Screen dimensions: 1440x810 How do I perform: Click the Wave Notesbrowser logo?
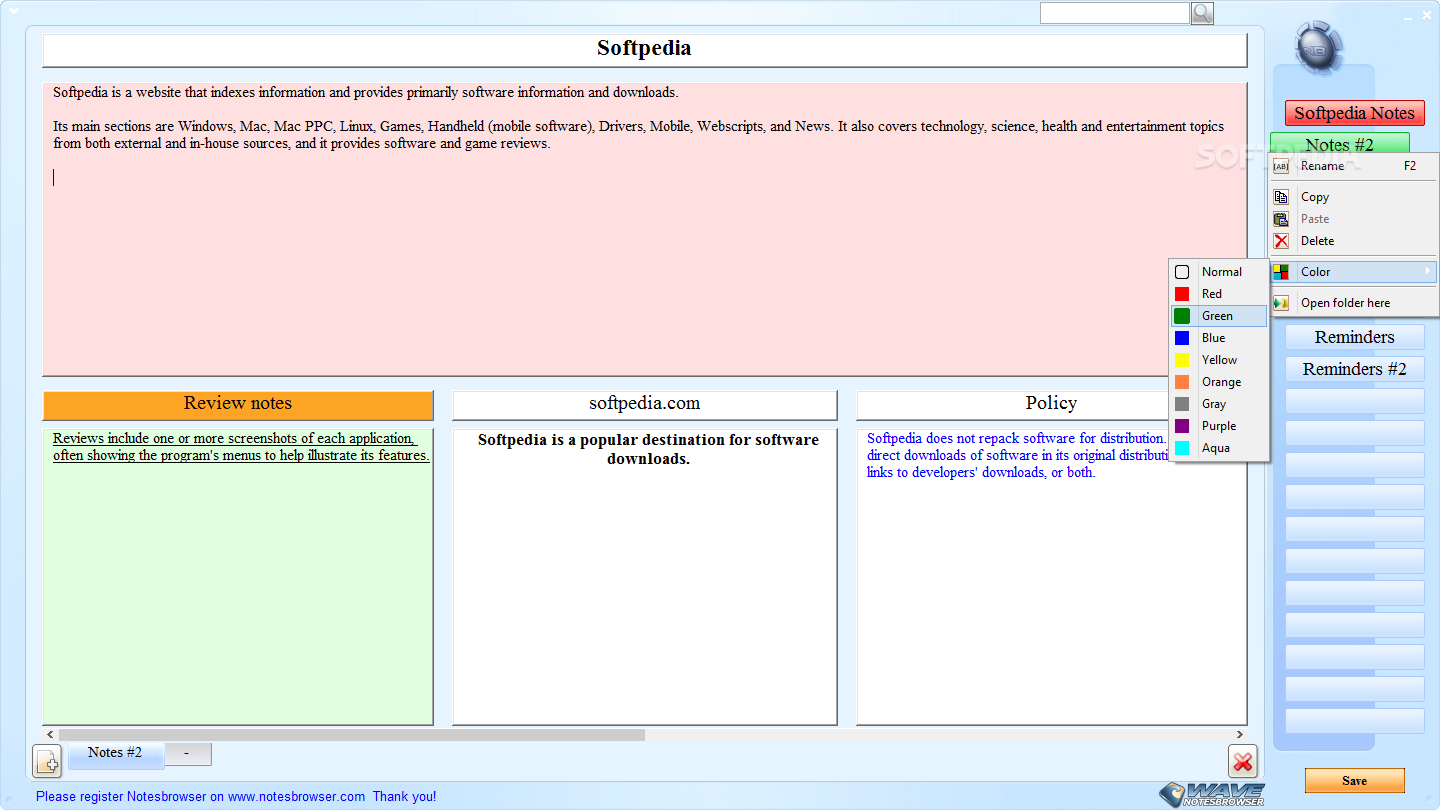click(1212, 794)
